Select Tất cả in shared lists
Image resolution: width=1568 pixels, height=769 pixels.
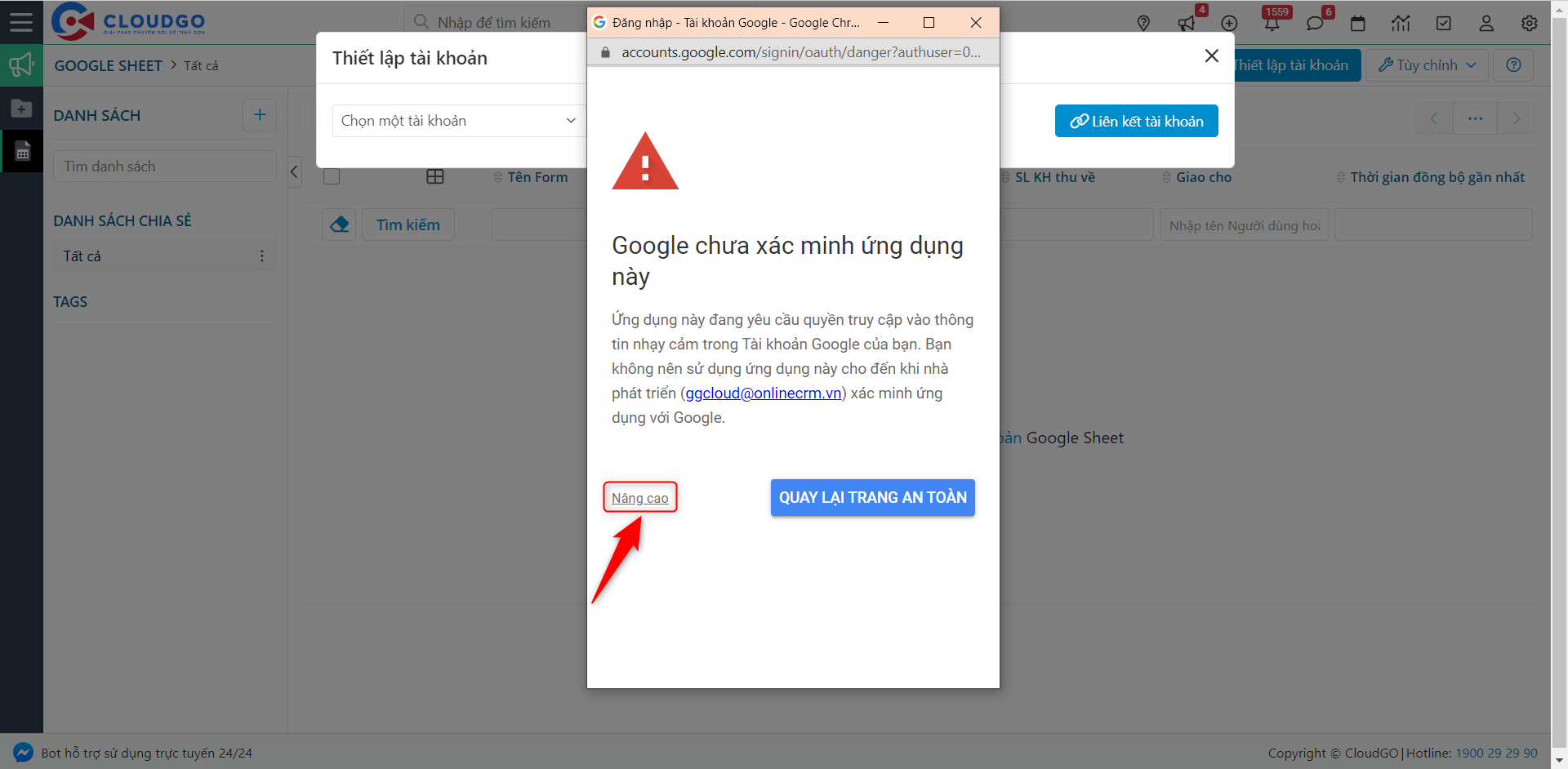coord(82,256)
